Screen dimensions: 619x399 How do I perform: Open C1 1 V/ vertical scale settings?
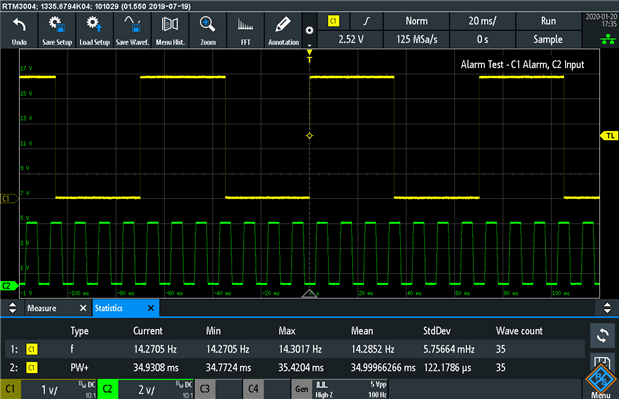[x=58, y=390]
